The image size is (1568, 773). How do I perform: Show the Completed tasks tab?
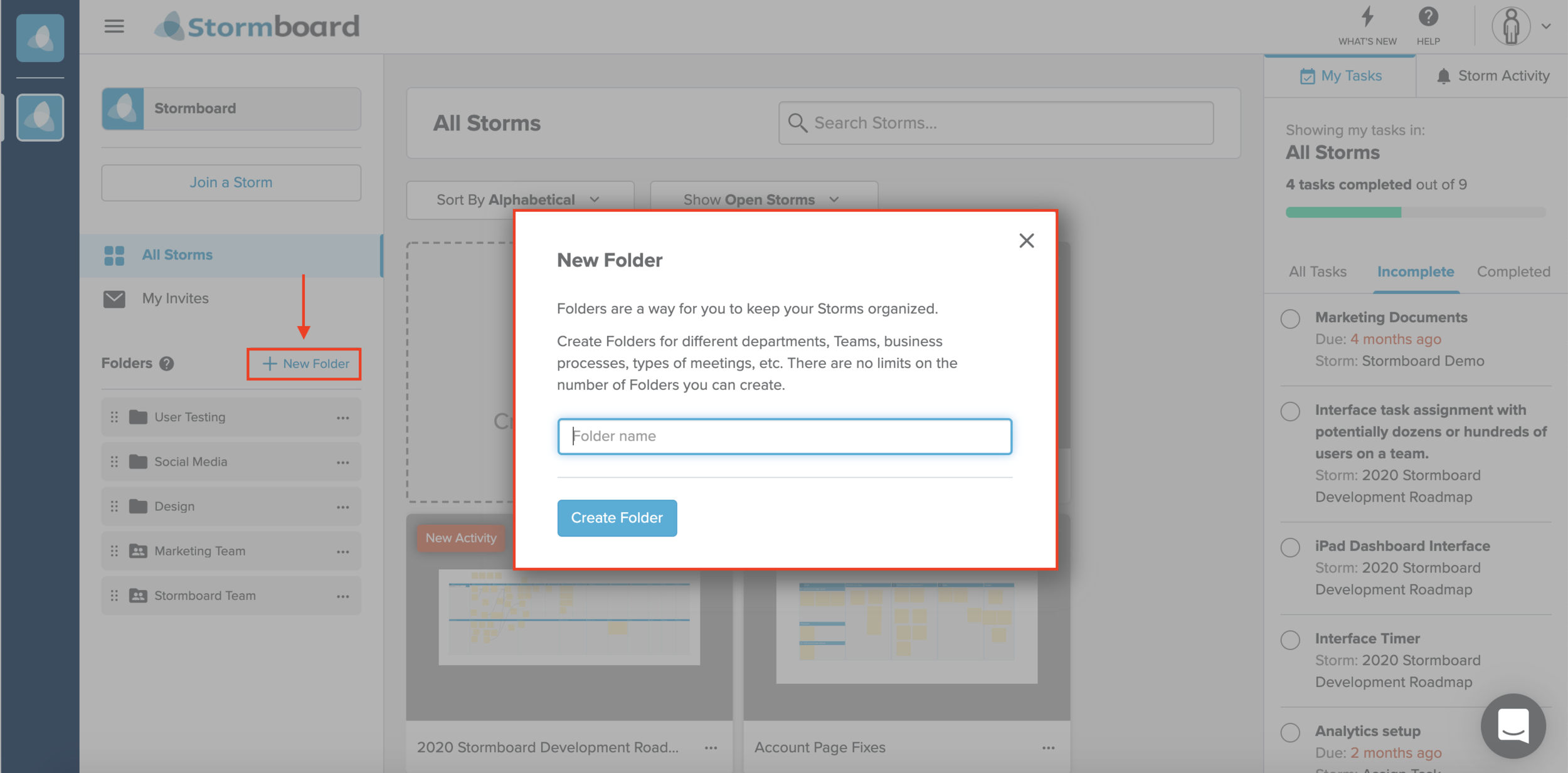tap(1513, 271)
